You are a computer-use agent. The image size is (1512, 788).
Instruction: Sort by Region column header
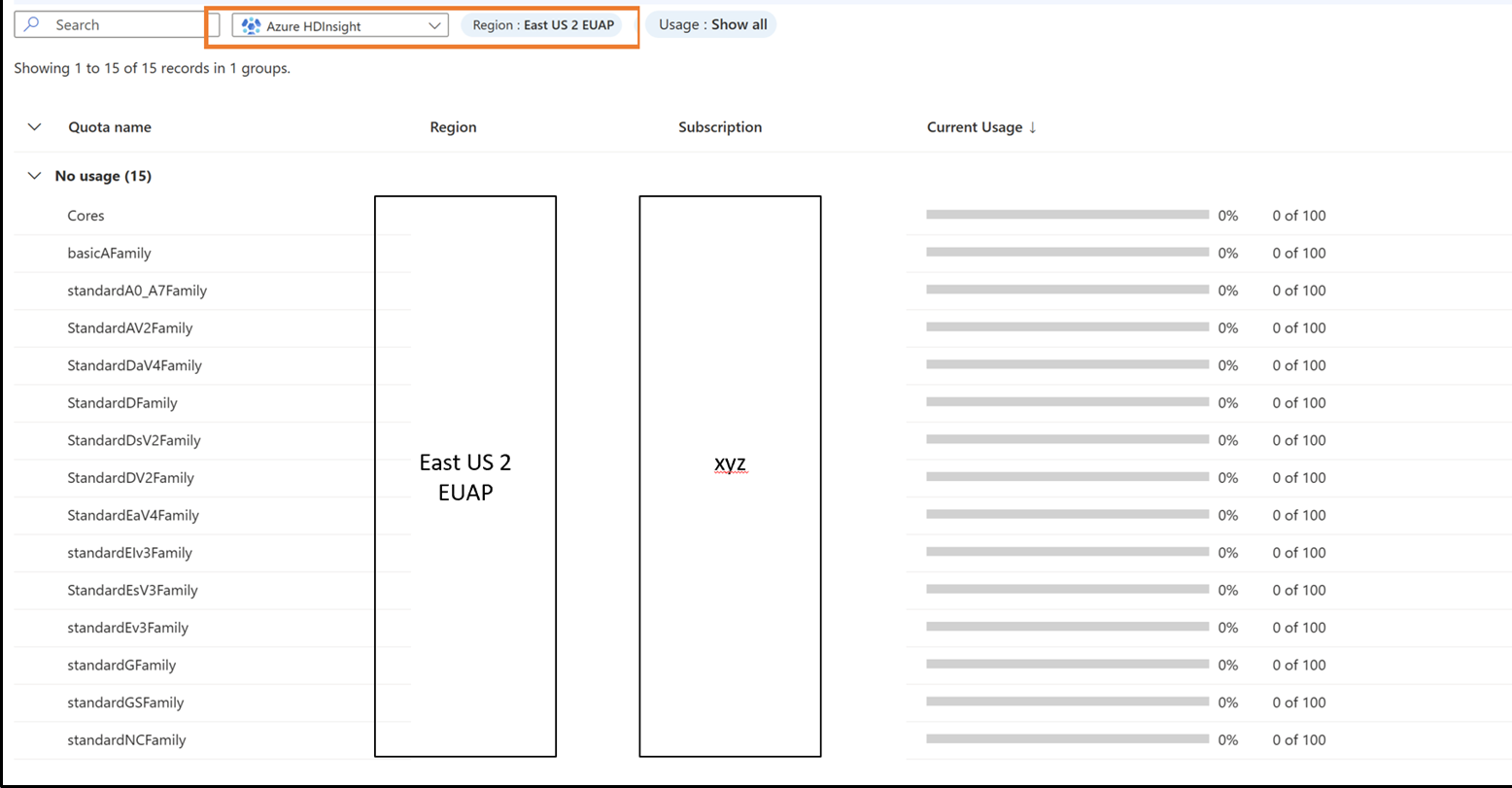(453, 127)
